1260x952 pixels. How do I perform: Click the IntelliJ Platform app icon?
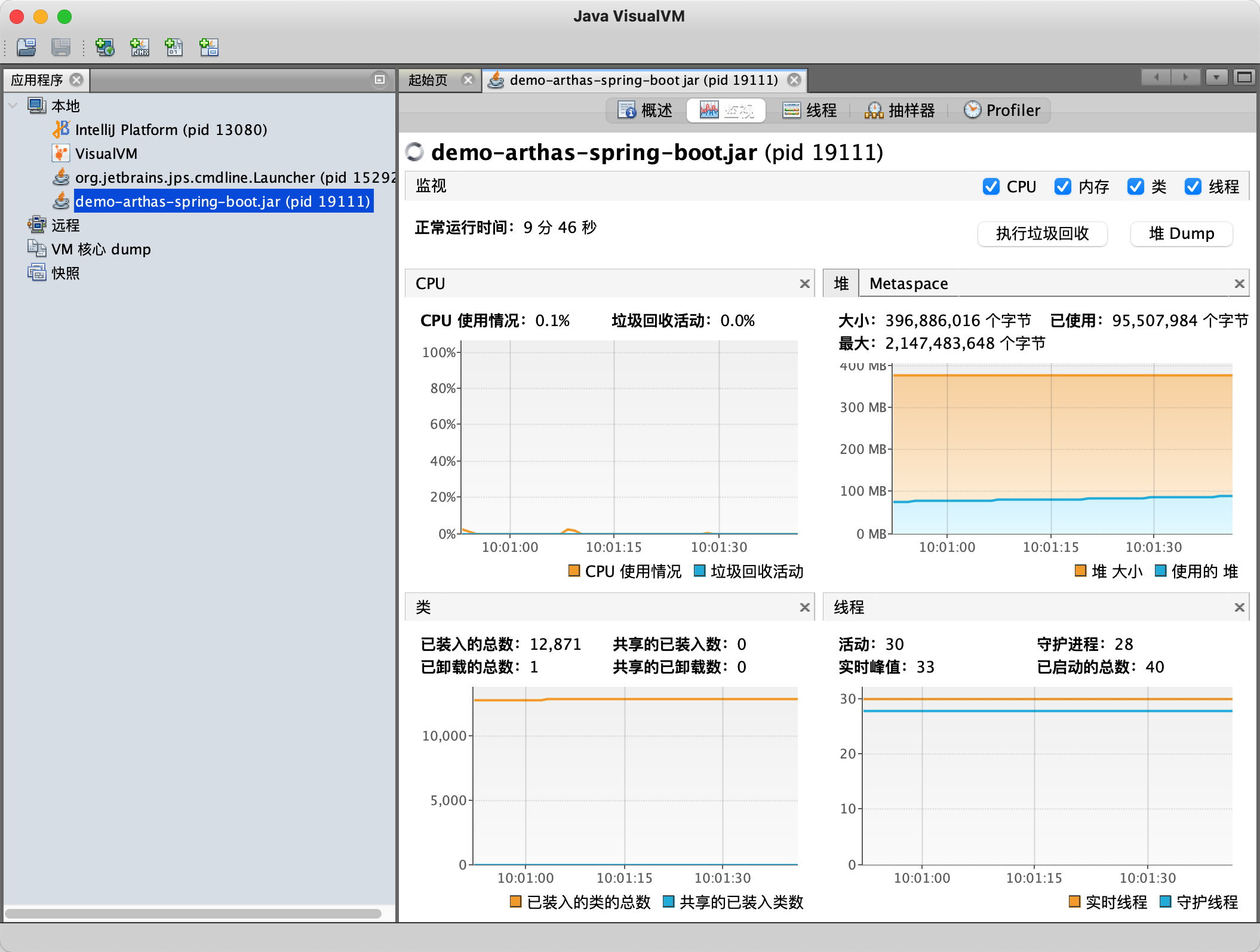point(61,130)
